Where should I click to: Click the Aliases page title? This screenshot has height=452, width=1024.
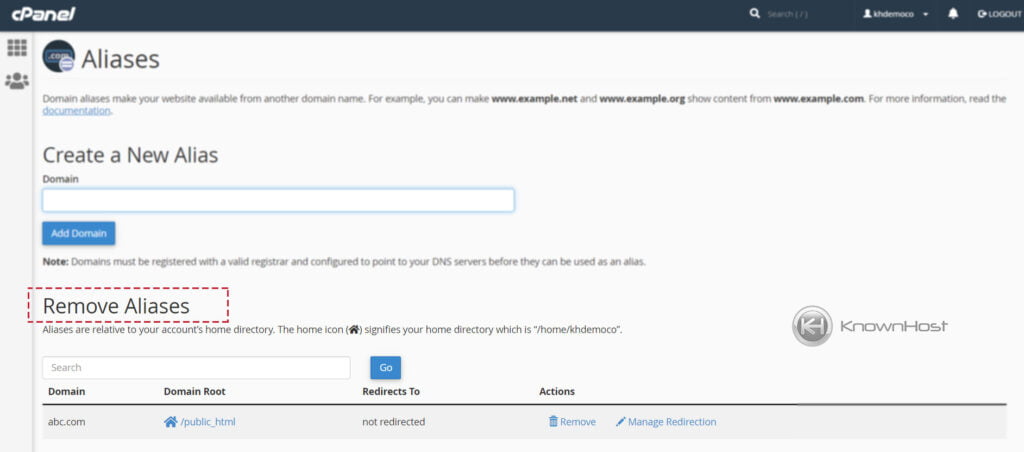pos(121,59)
